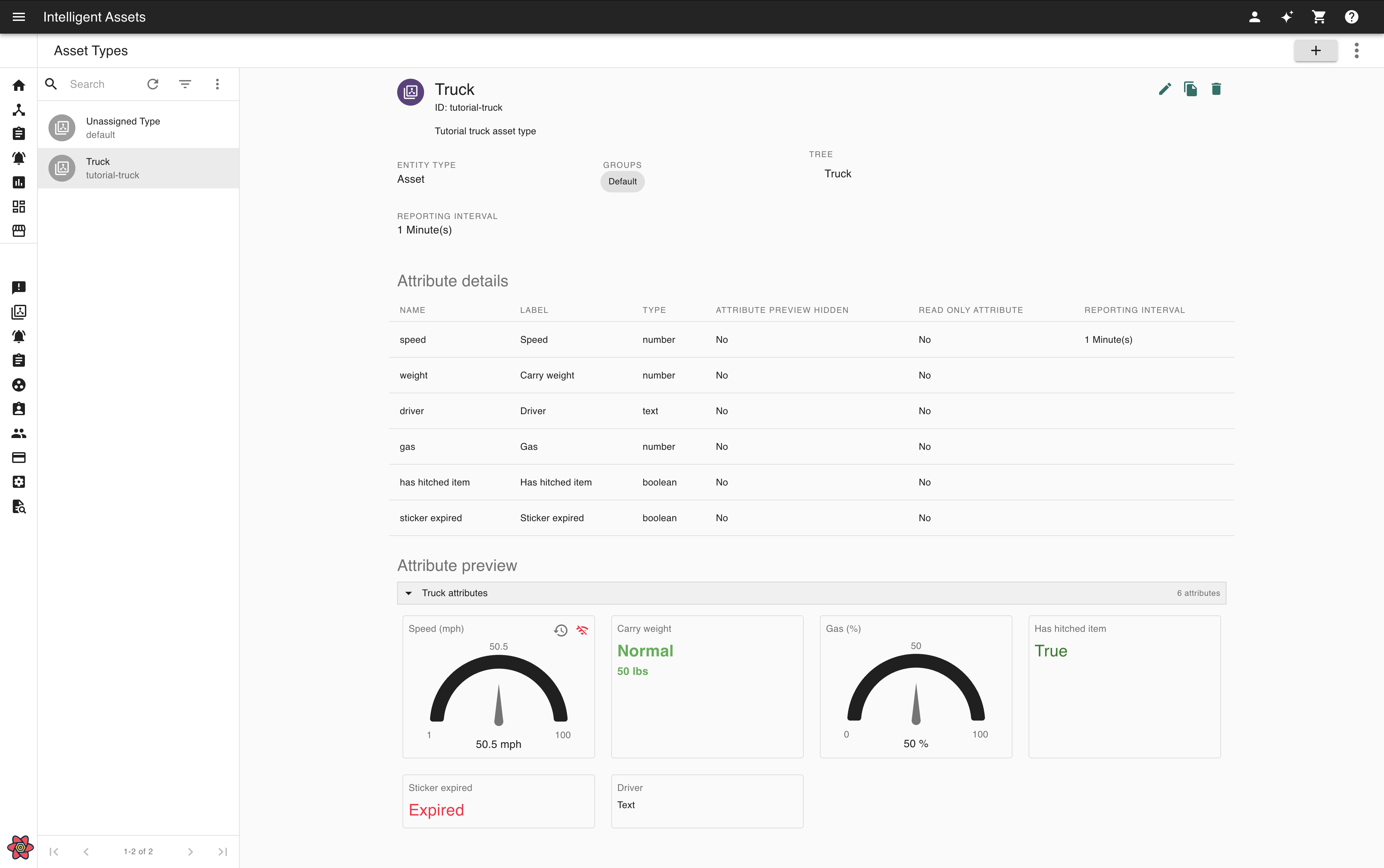This screenshot has width=1384, height=868.
Task: Open the Asset Types page overflow menu
Action: coord(1356,50)
